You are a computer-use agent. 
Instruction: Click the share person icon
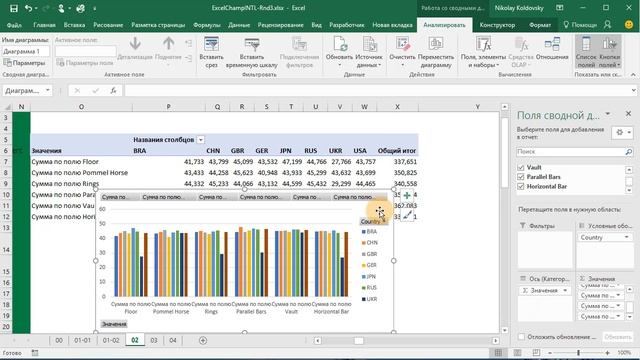608,25
